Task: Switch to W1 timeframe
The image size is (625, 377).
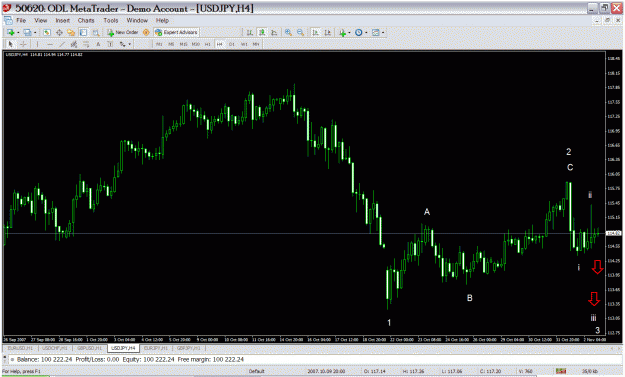Action: 244,44
